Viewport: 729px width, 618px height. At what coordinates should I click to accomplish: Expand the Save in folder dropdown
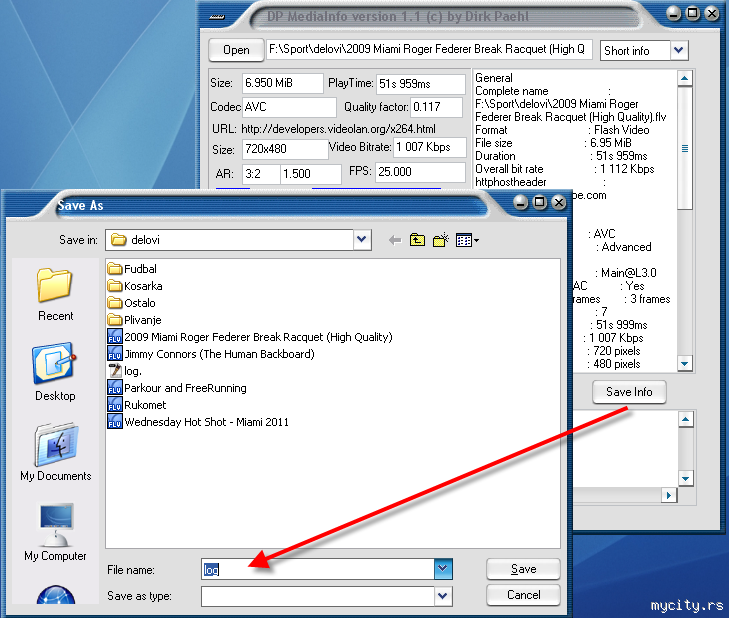click(362, 240)
